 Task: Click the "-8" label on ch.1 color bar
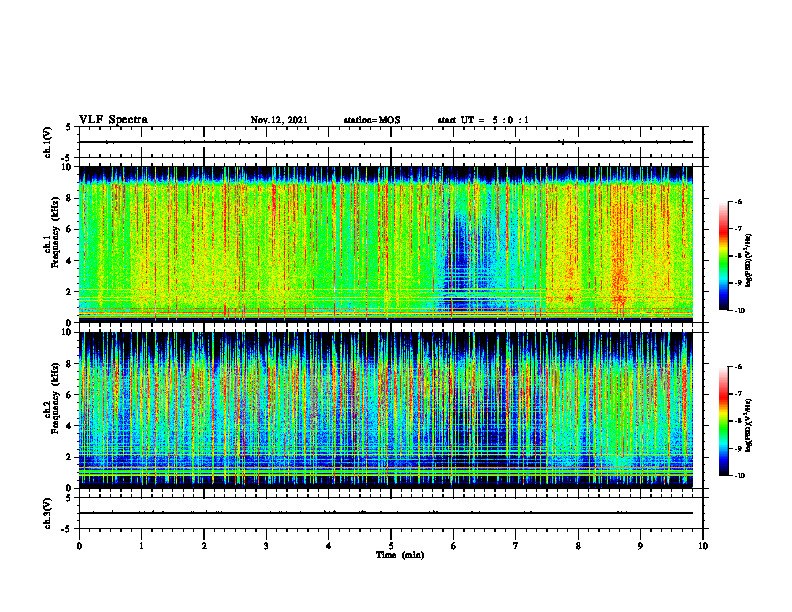738,256
